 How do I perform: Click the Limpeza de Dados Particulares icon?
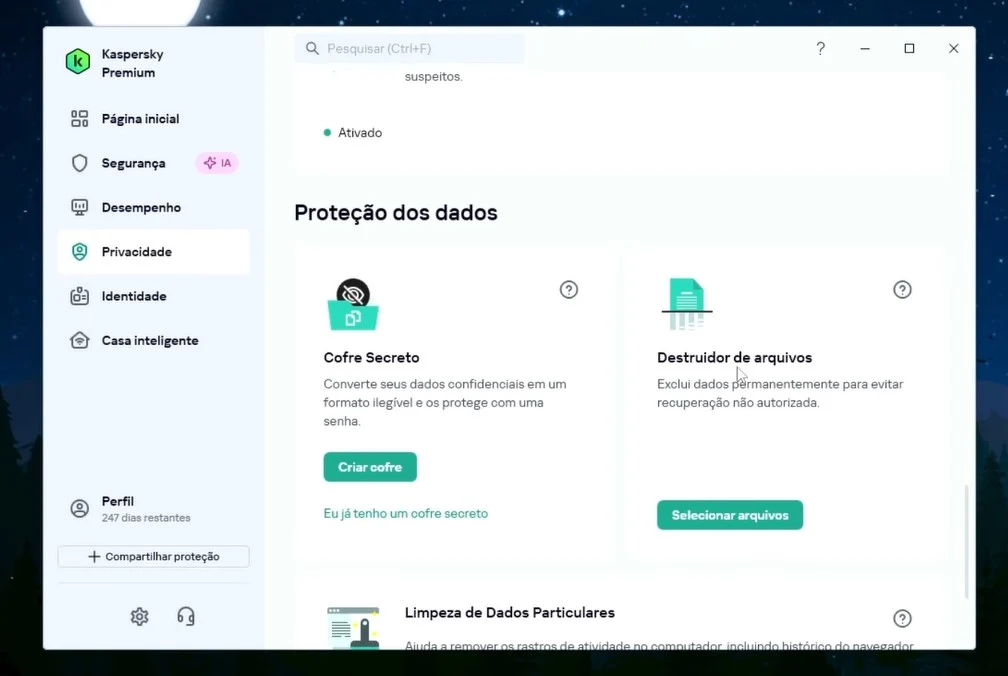pos(353,628)
